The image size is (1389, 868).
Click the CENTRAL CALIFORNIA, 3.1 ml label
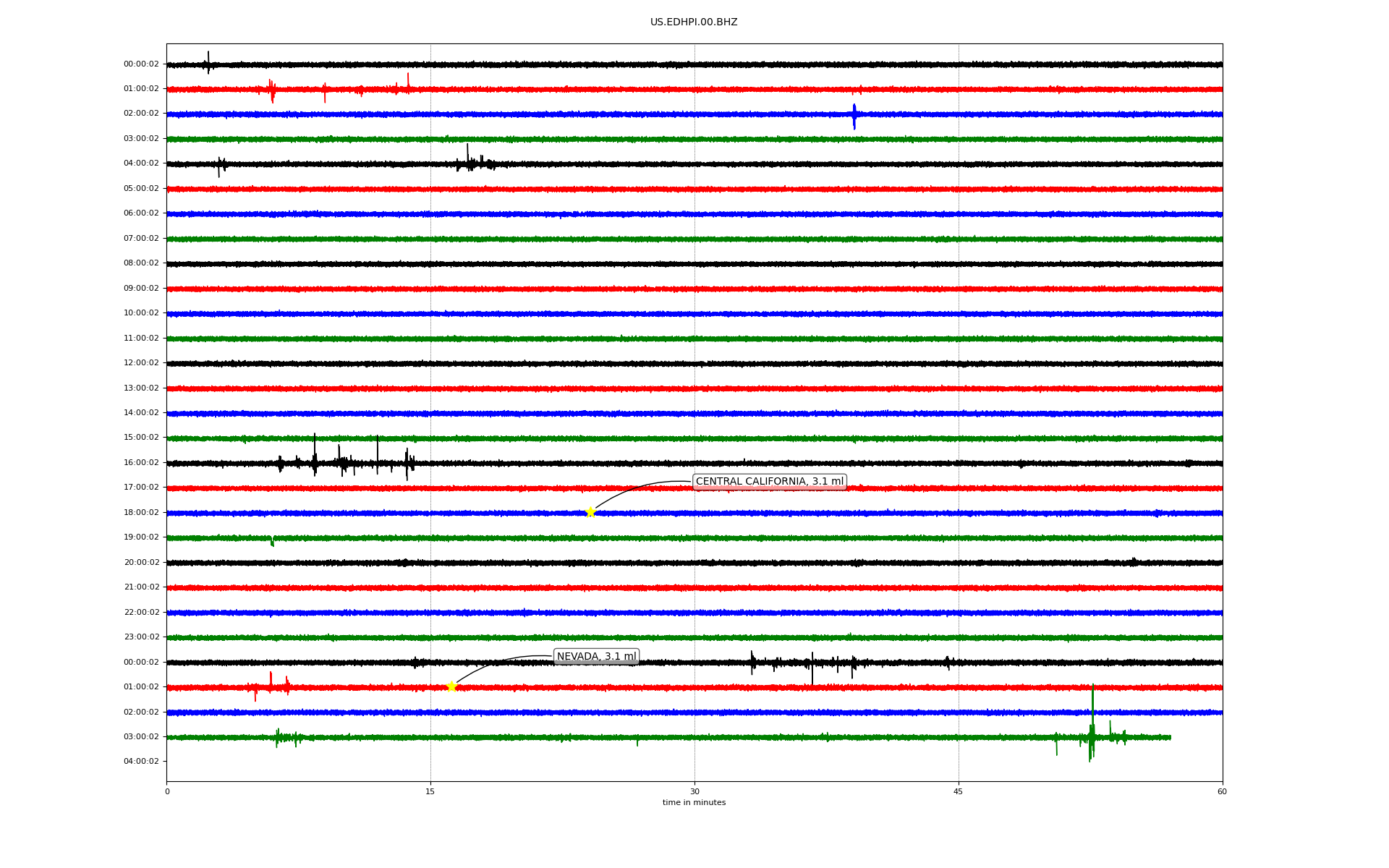point(769,482)
